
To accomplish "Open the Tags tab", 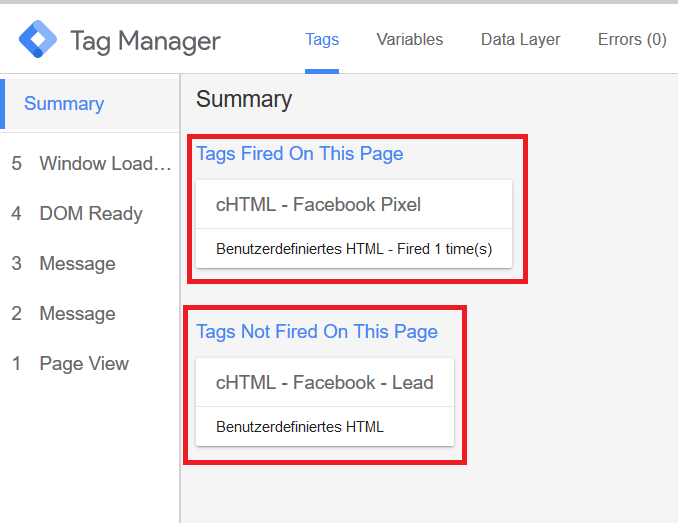I will tap(322, 39).
